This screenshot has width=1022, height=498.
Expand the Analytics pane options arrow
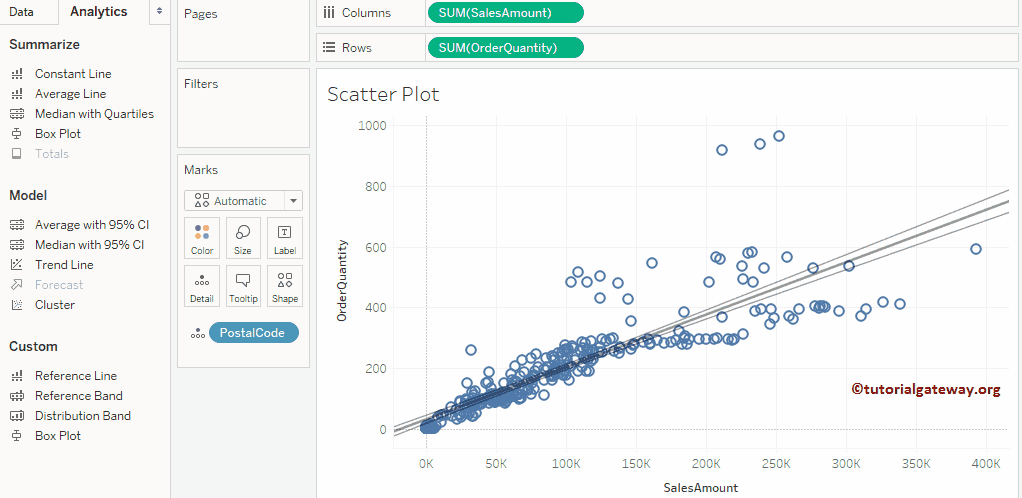coord(158,11)
